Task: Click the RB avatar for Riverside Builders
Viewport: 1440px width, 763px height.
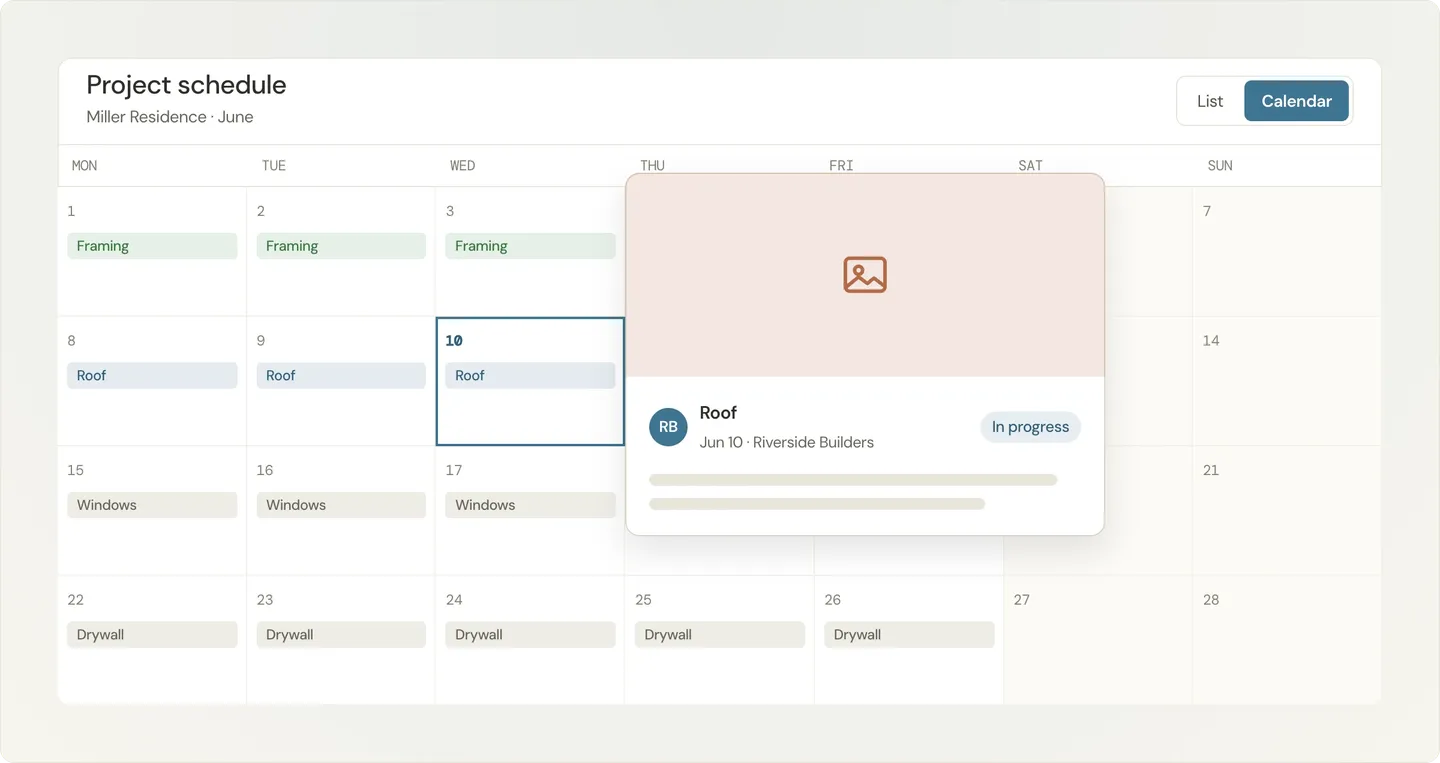Action: point(668,427)
